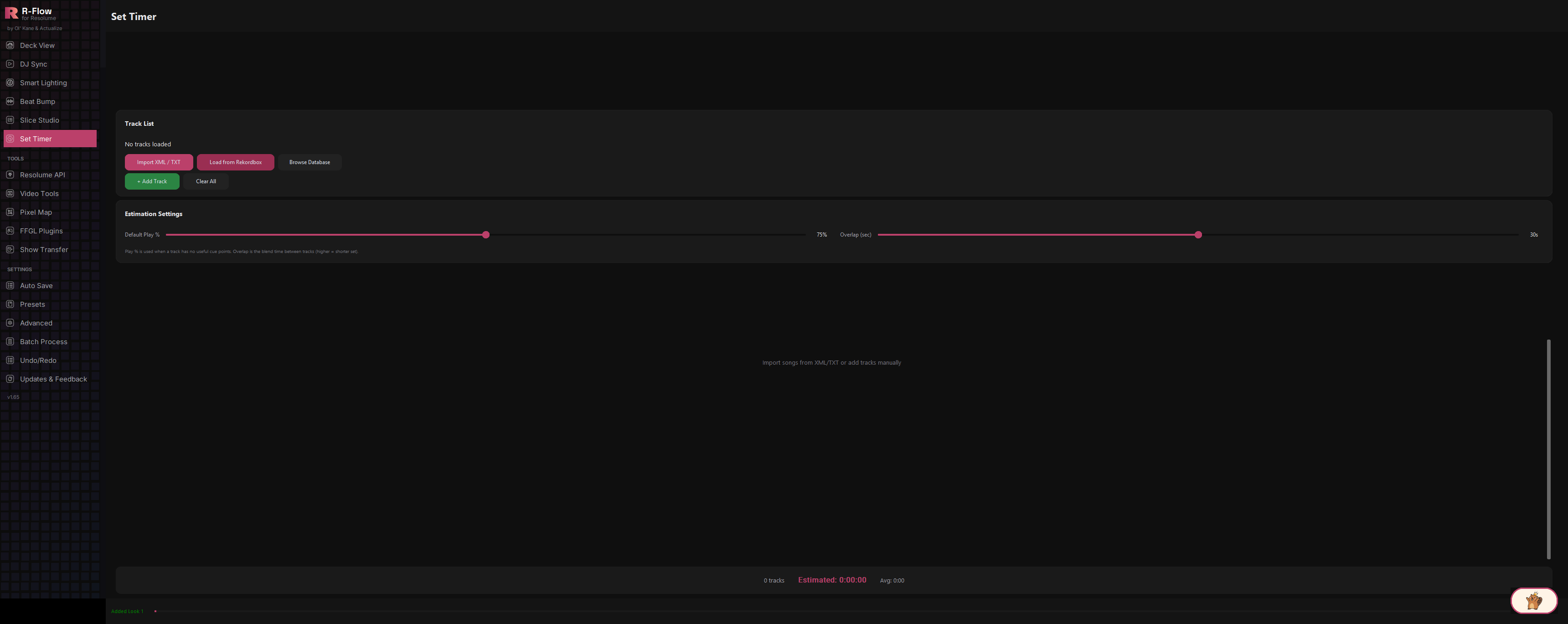Click Load from Rekordbox button

pos(236,162)
